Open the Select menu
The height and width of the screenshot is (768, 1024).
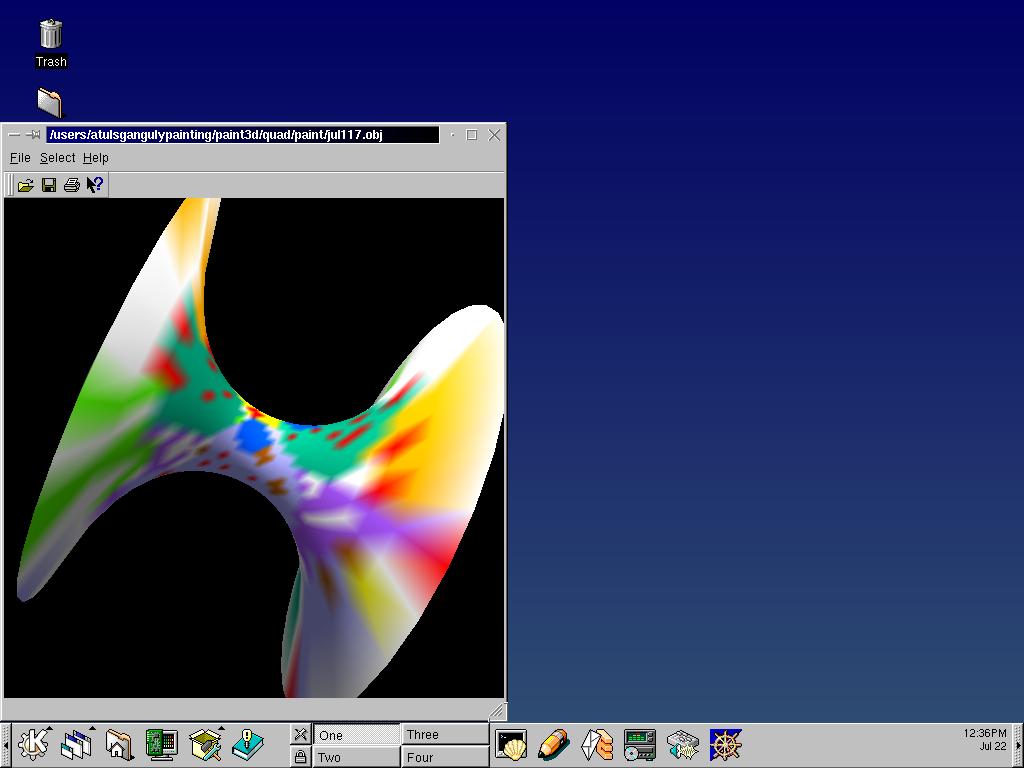pyautogui.click(x=57, y=158)
